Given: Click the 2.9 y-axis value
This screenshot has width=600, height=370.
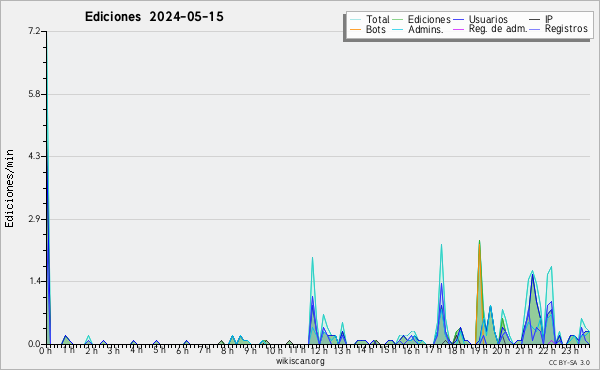Looking at the screenshot, I should pos(34,219).
